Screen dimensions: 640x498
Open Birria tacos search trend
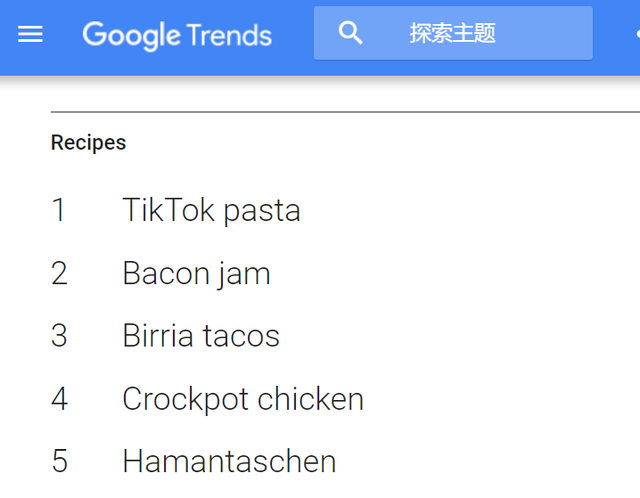click(201, 336)
